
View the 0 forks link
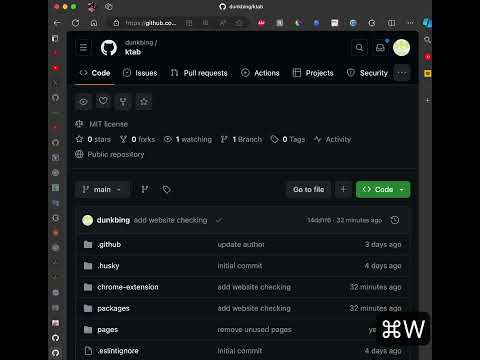coord(138,139)
